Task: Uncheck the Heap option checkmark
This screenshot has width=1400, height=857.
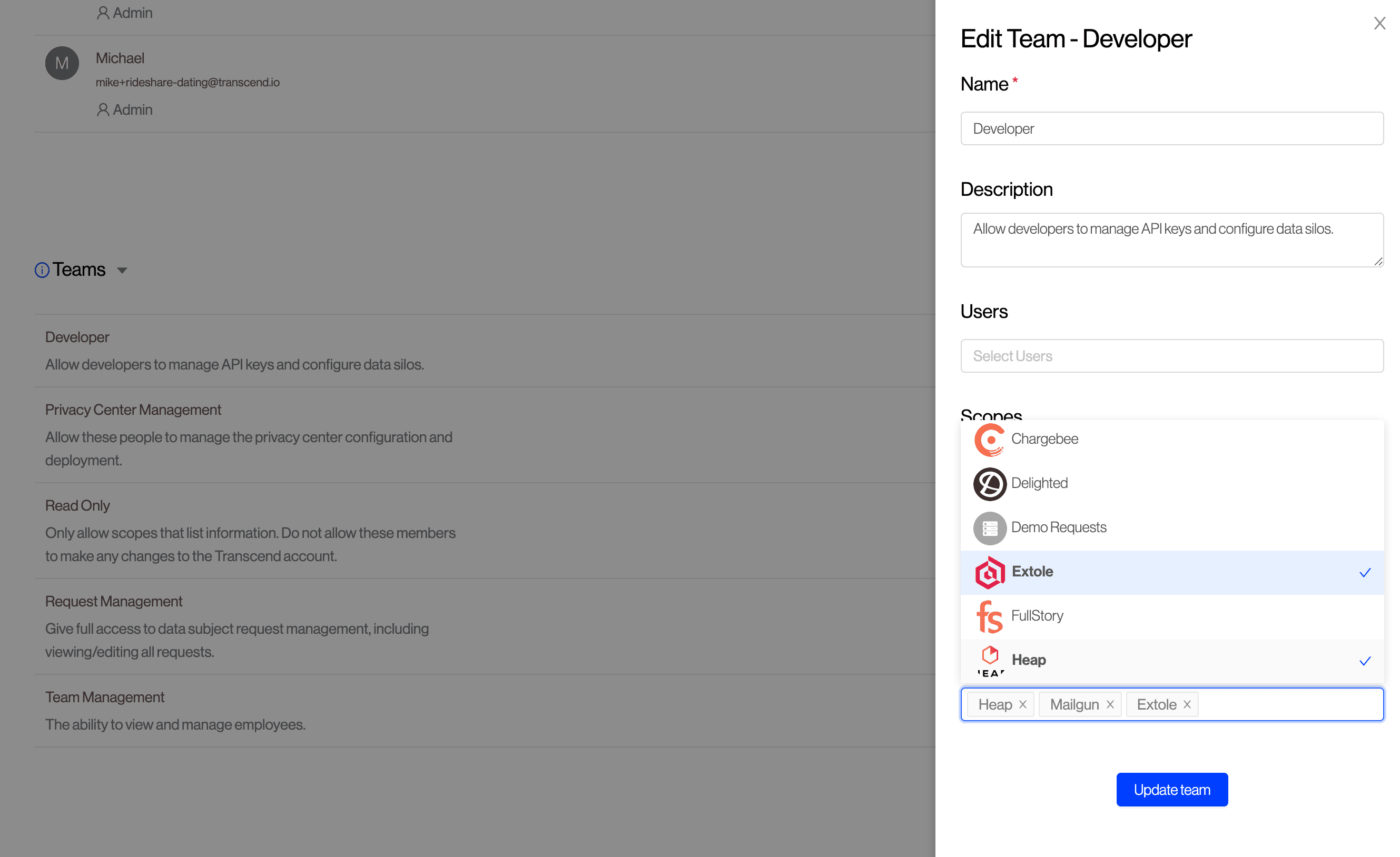Action: click(1365, 661)
